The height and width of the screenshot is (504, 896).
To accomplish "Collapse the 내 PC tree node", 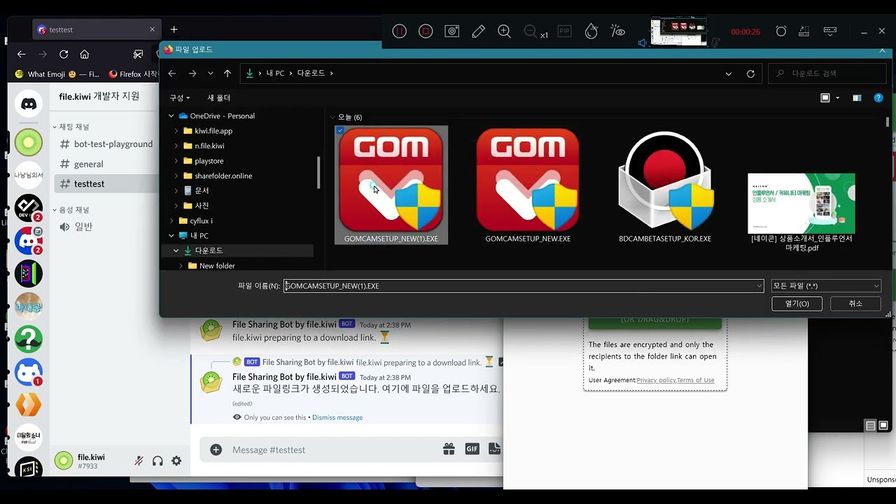I will click(171, 235).
